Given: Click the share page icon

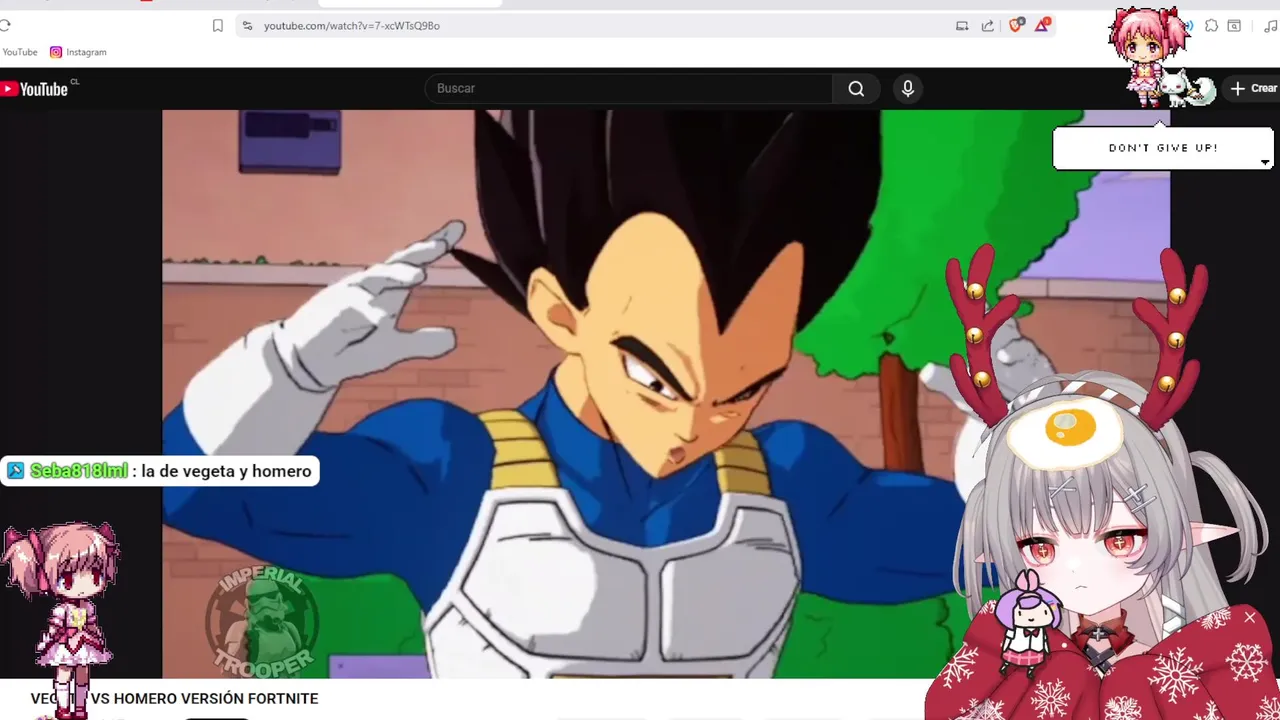Looking at the screenshot, I should coord(988,26).
